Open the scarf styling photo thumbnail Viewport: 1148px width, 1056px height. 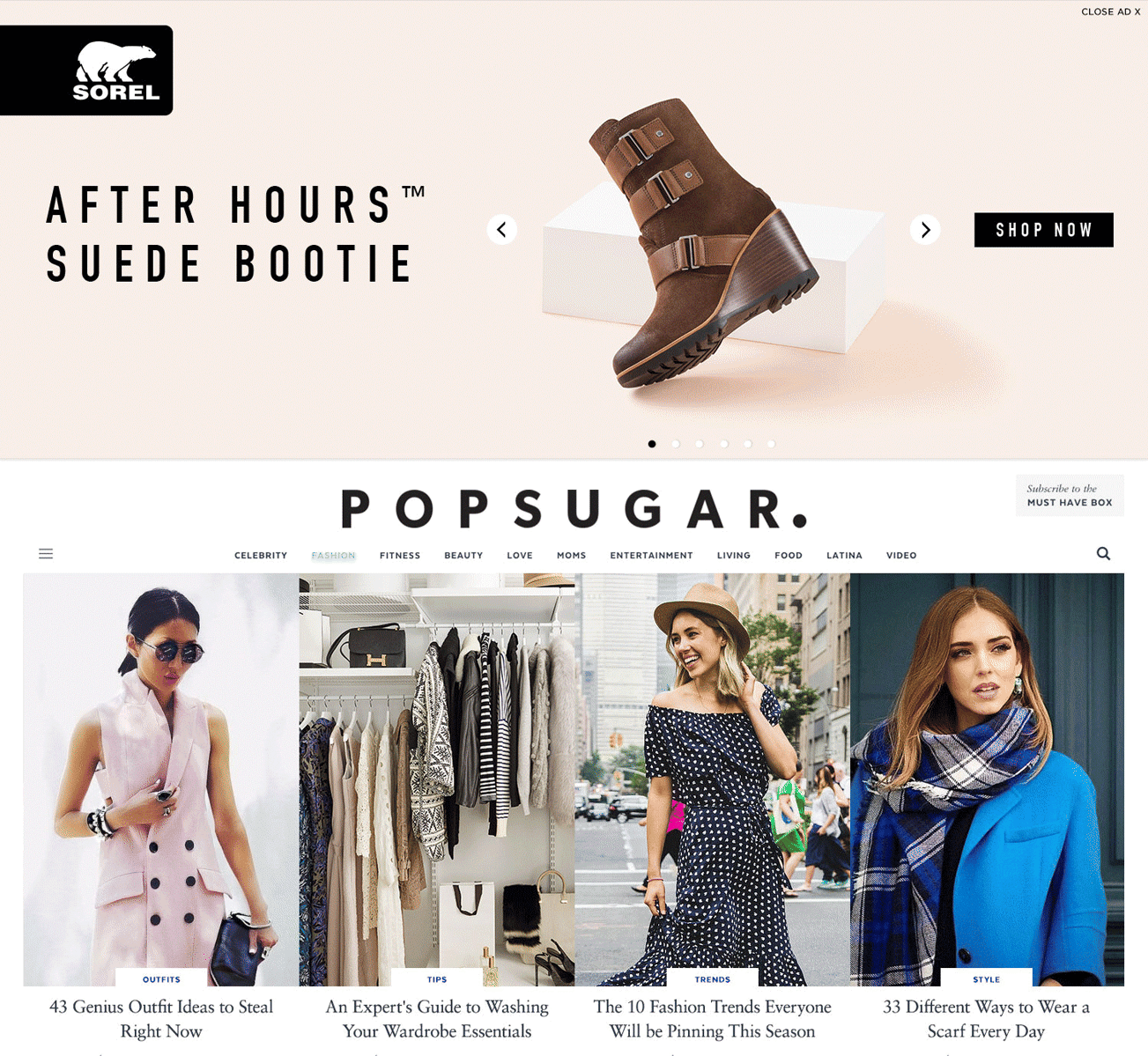click(987, 779)
